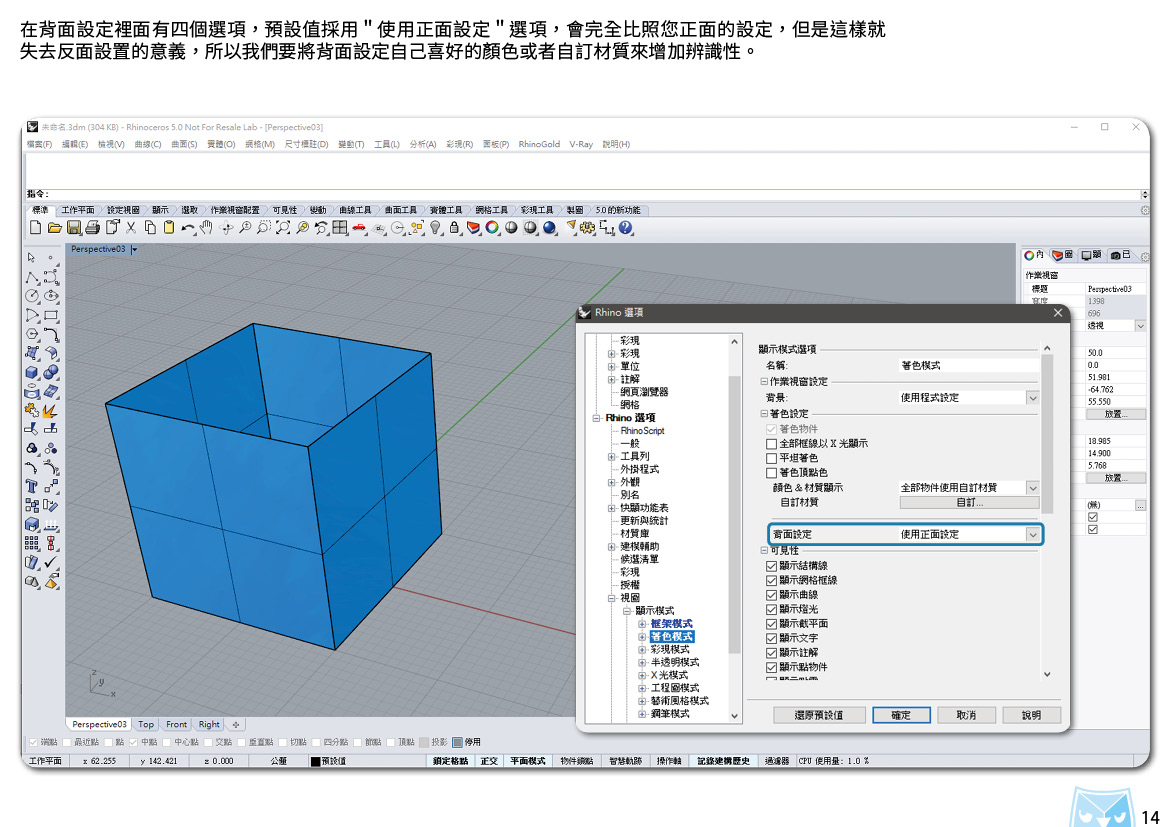Click the color wheel icon in toolbar

[x=492, y=228]
